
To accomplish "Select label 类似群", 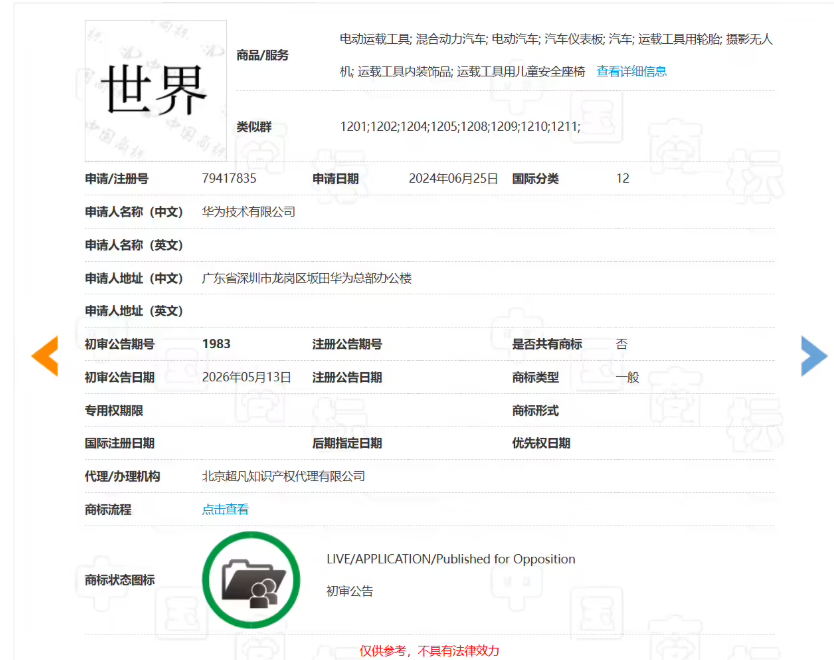I will (x=254, y=127).
